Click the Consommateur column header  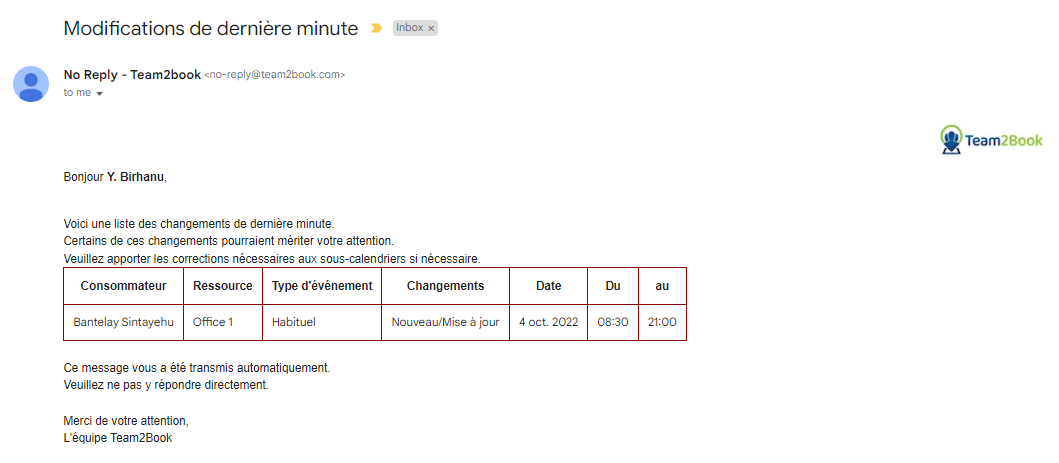(x=124, y=285)
